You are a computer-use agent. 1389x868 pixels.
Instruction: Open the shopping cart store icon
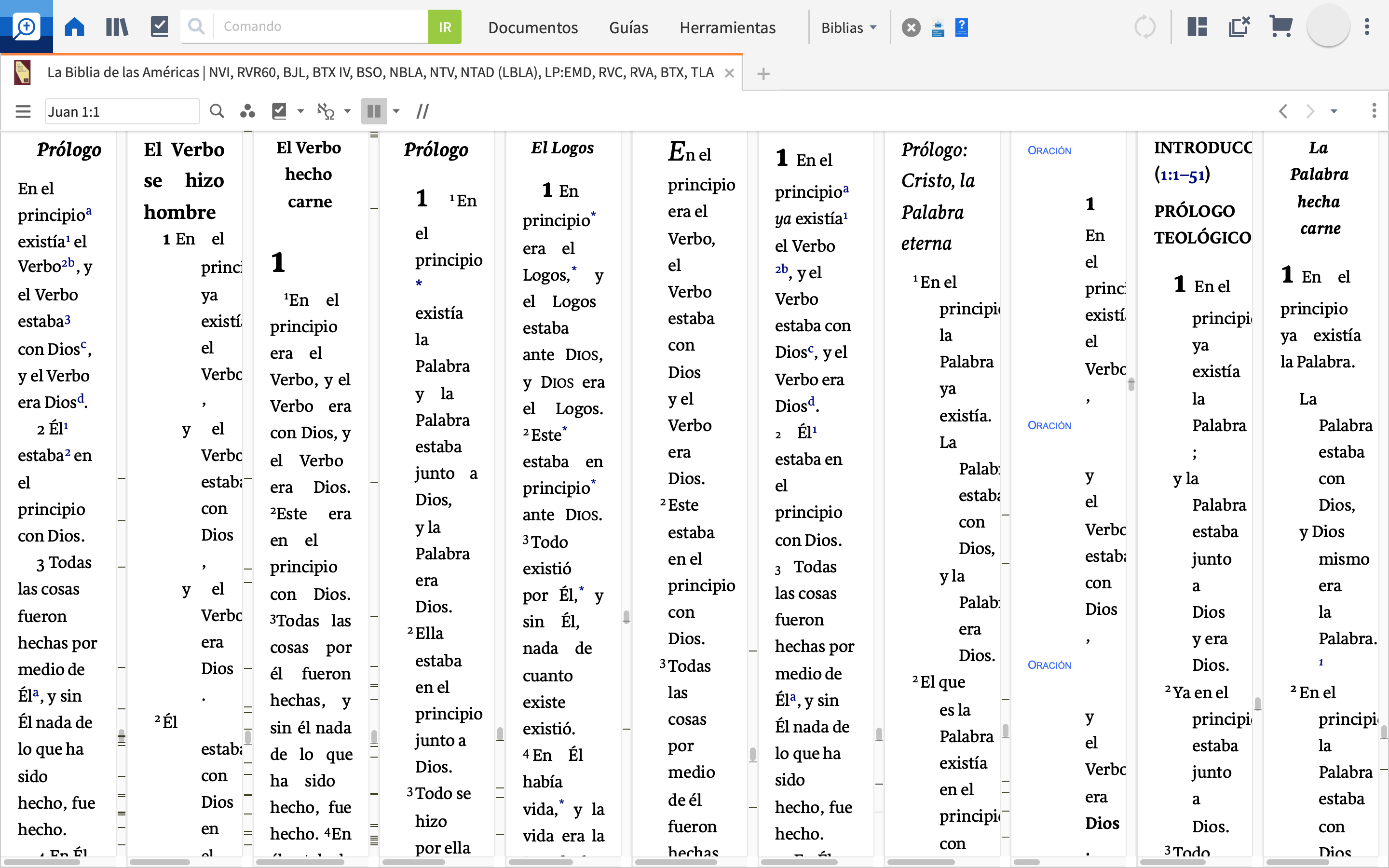(1280, 27)
